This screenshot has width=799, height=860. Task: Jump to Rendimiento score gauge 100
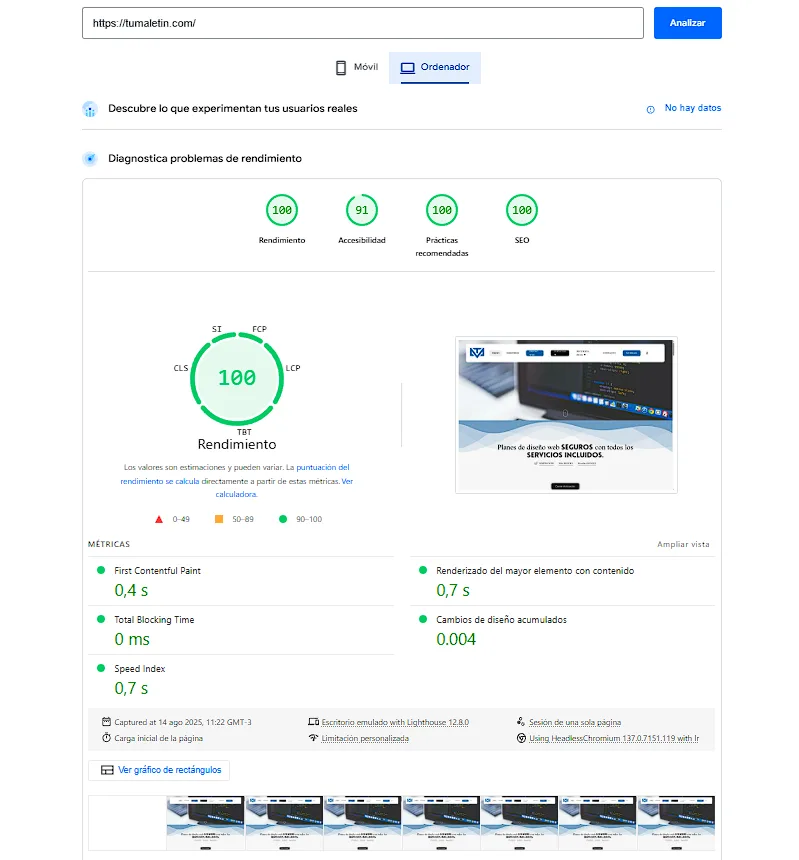(282, 210)
